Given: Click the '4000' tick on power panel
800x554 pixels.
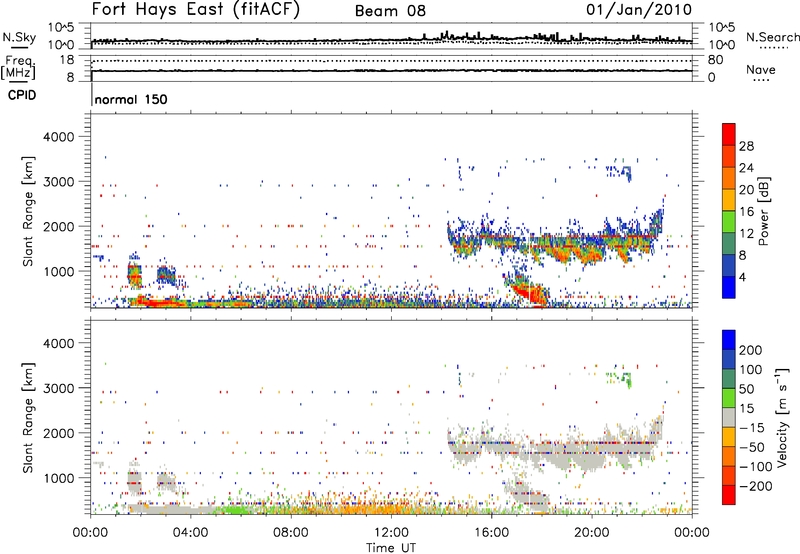Looking at the screenshot, I should coord(58,137).
